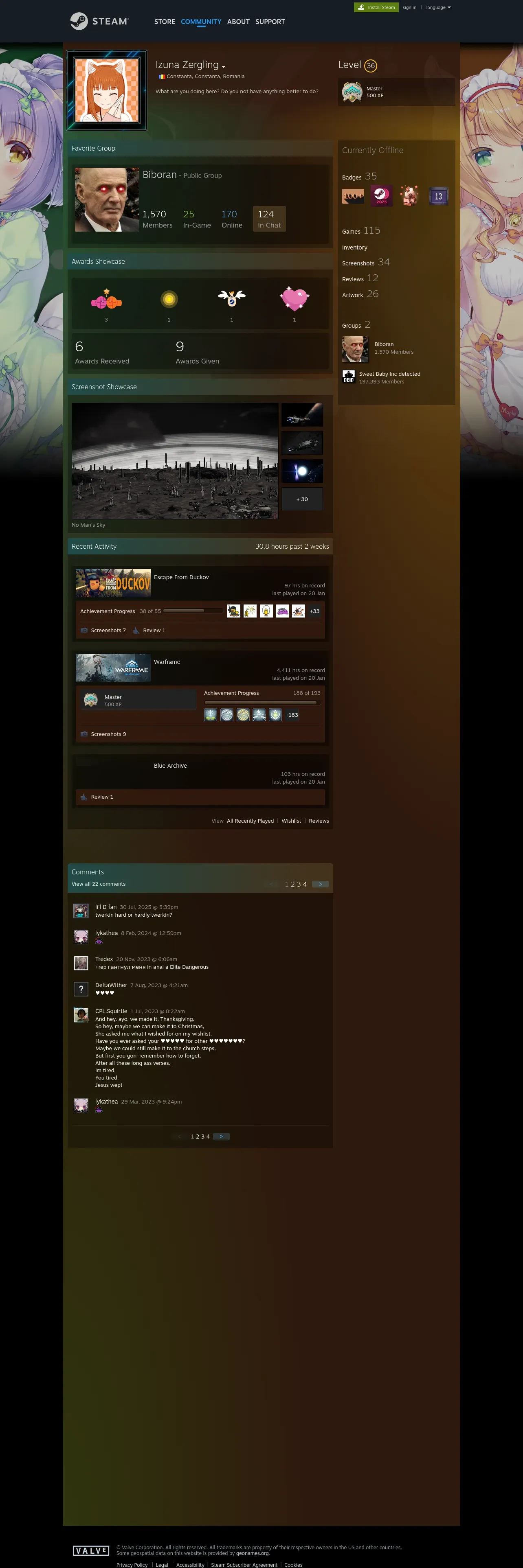Click the 124 In Chat button

(269, 219)
